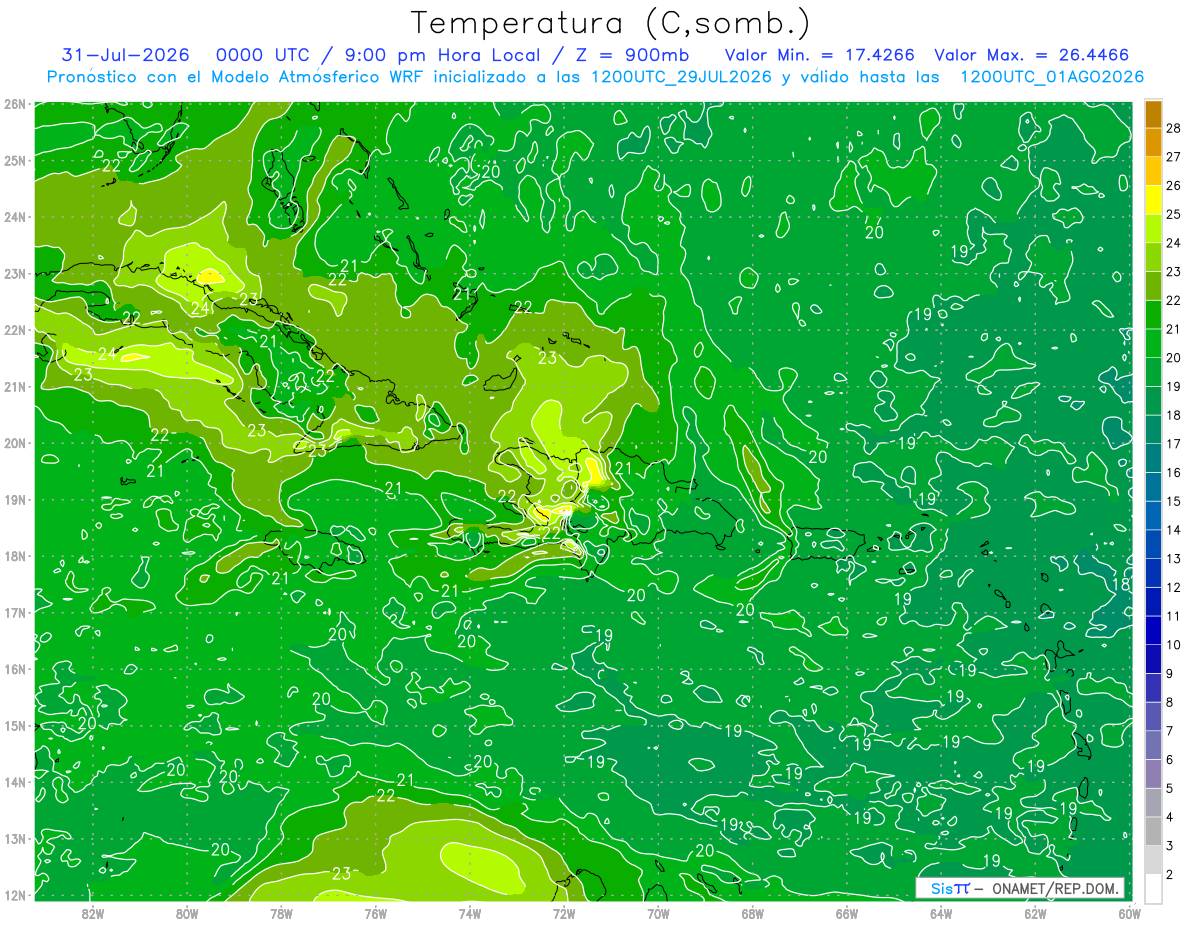Click the '78W' longitude axis label
Image resolution: width=1200 pixels, height=927 pixels.
(281, 913)
